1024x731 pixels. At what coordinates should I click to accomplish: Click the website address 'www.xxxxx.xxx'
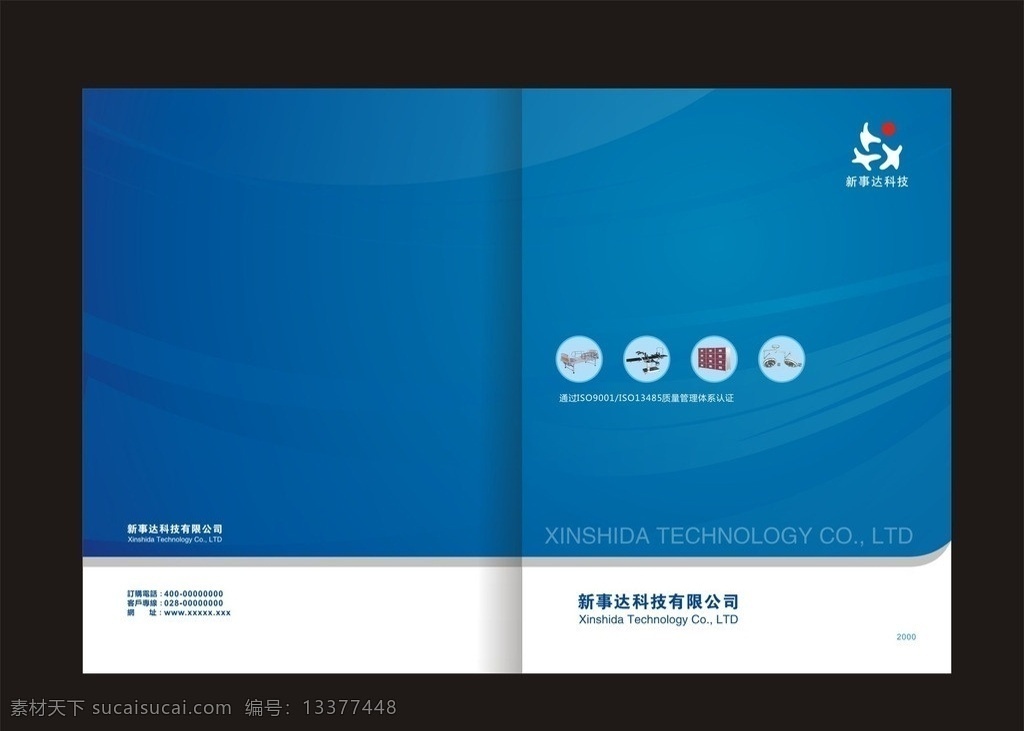[x=179, y=613]
